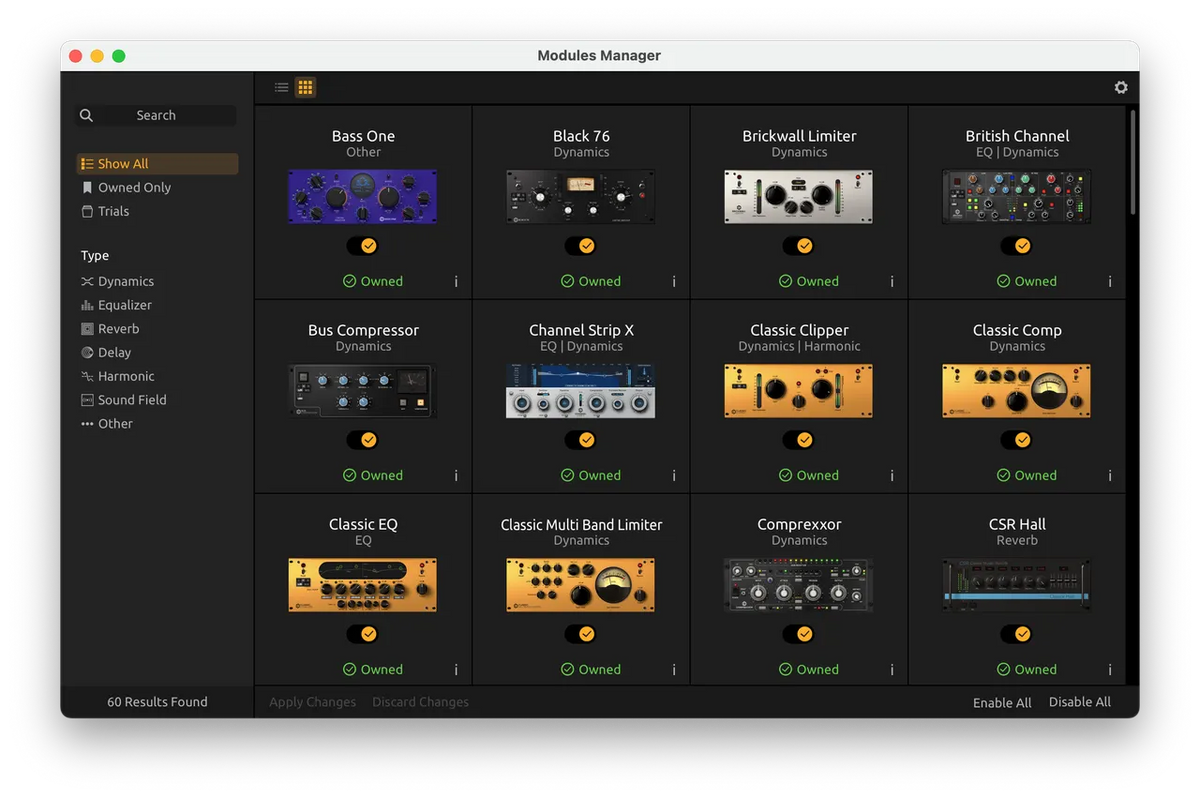Select the Equalizer type filter icon
The image size is (1200, 798).
tap(87, 305)
